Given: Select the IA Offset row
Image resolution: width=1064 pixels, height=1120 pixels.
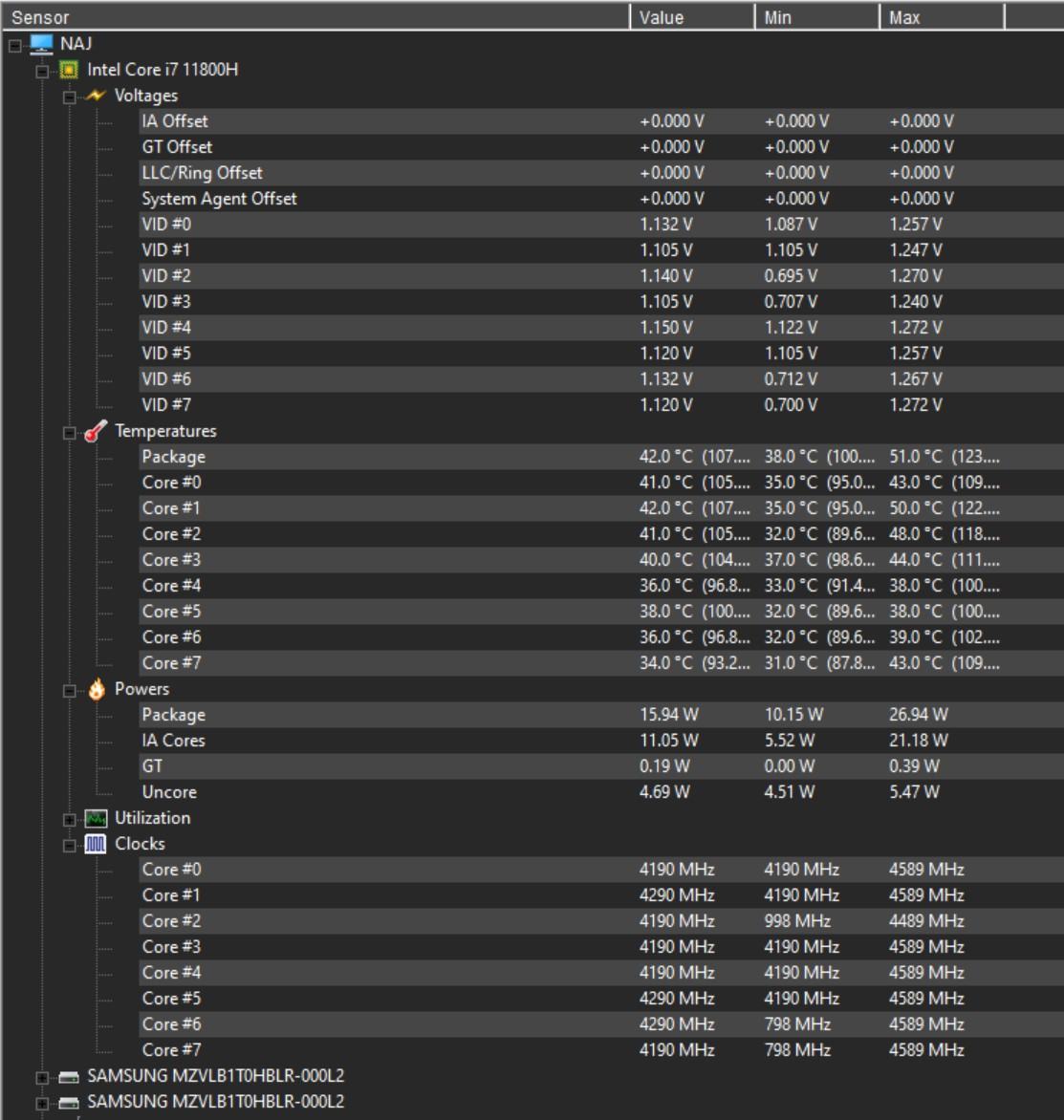Looking at the screenshot, I should [600, 121].
